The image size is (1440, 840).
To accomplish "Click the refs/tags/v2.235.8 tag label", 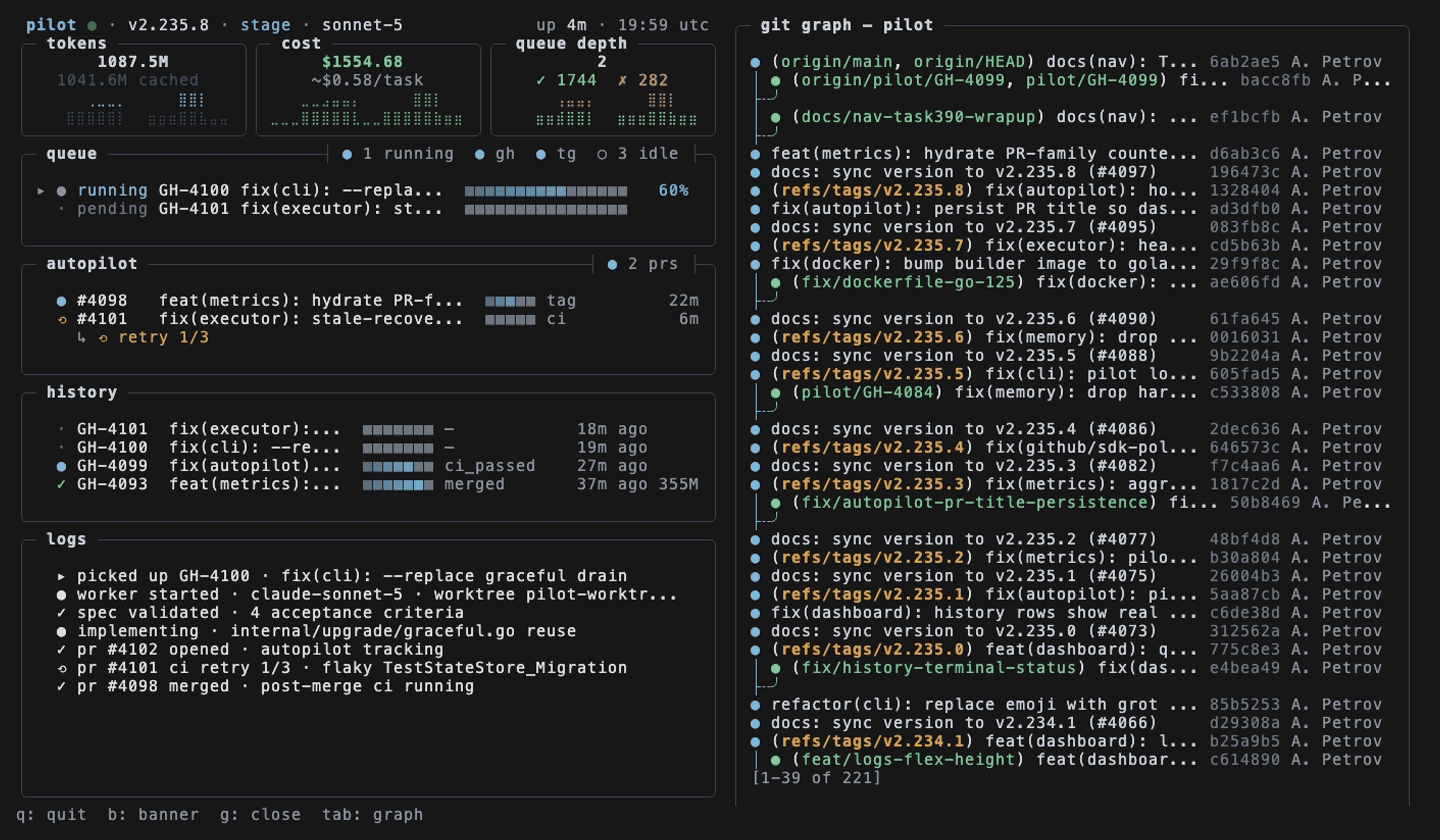I will point(873,190).
